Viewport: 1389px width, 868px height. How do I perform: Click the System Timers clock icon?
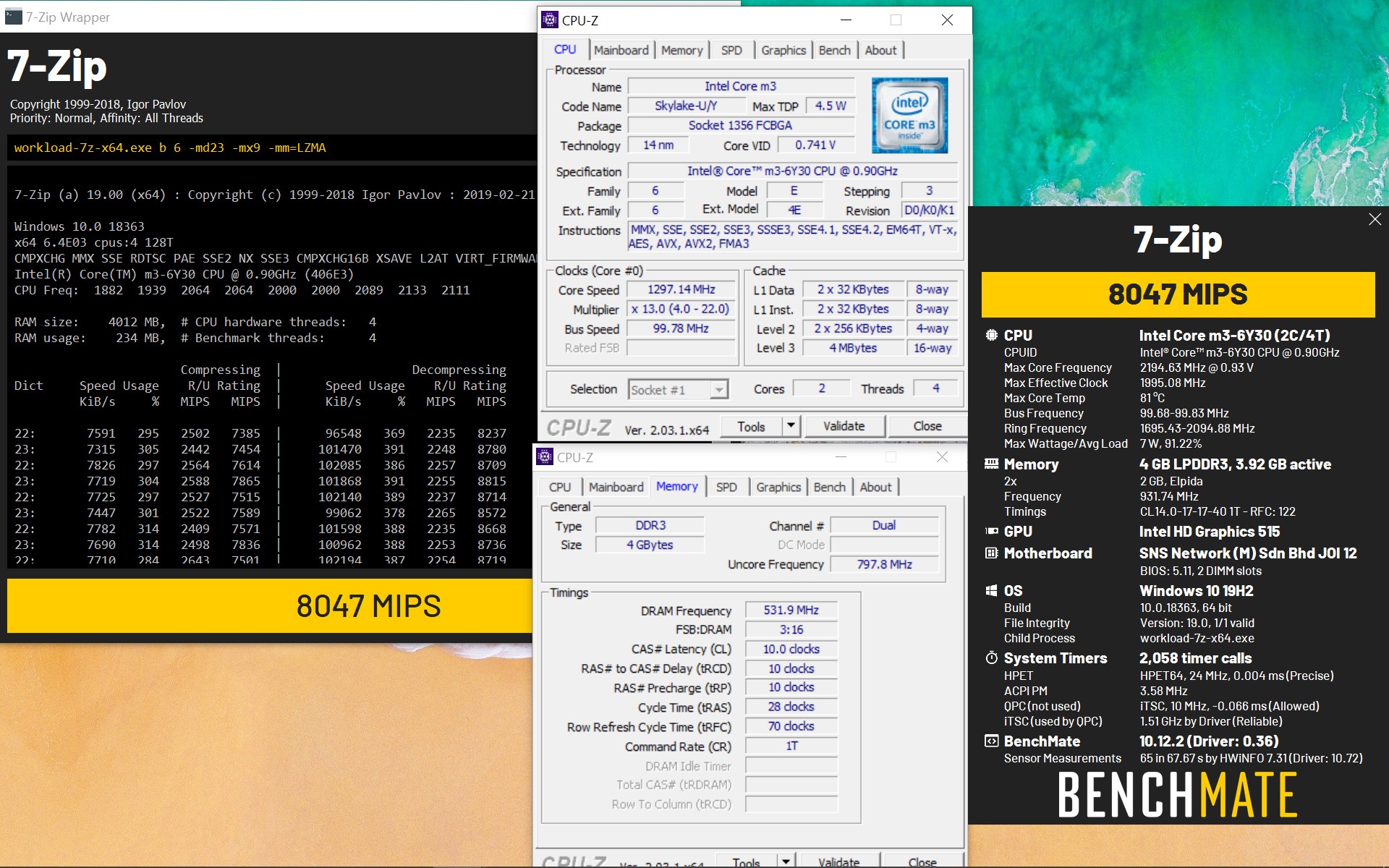point(991,658)
